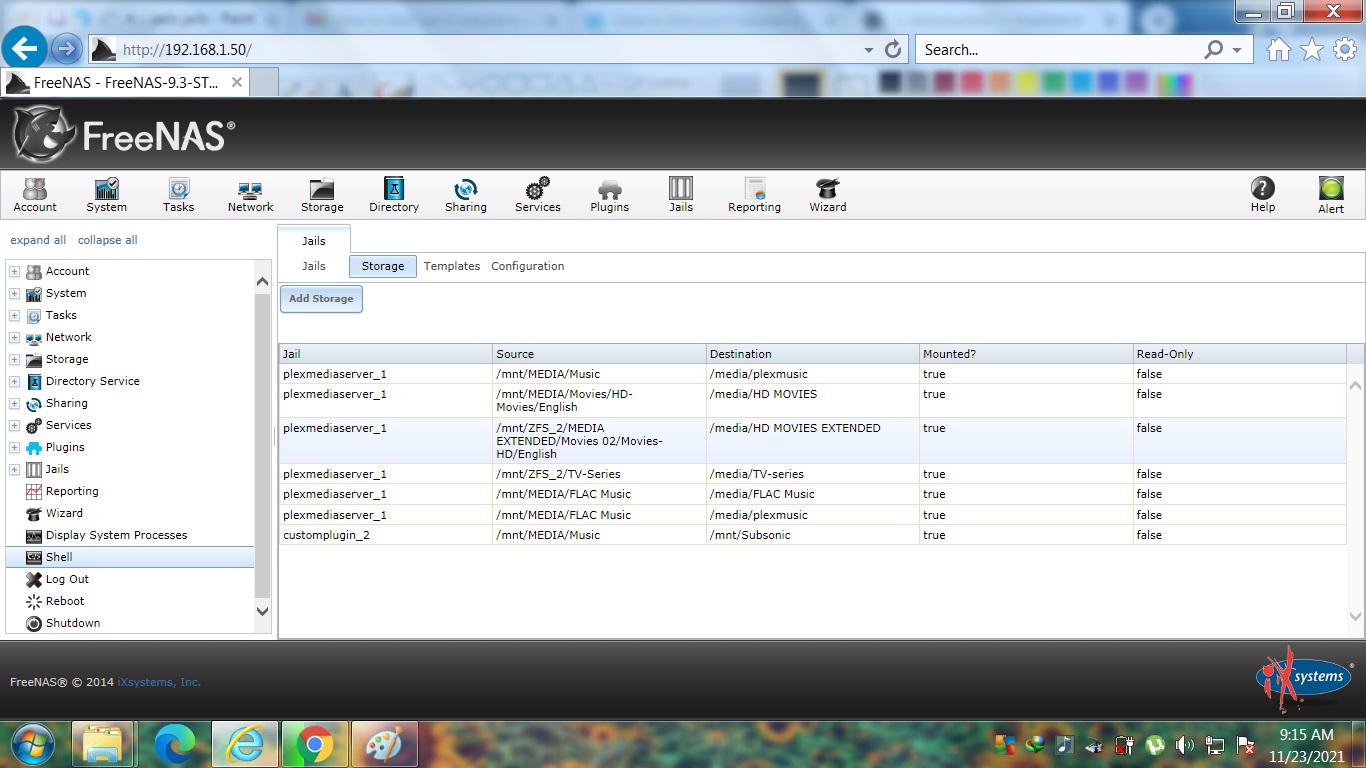Launch Google Chrome from the taskbar

click(314, 744)
